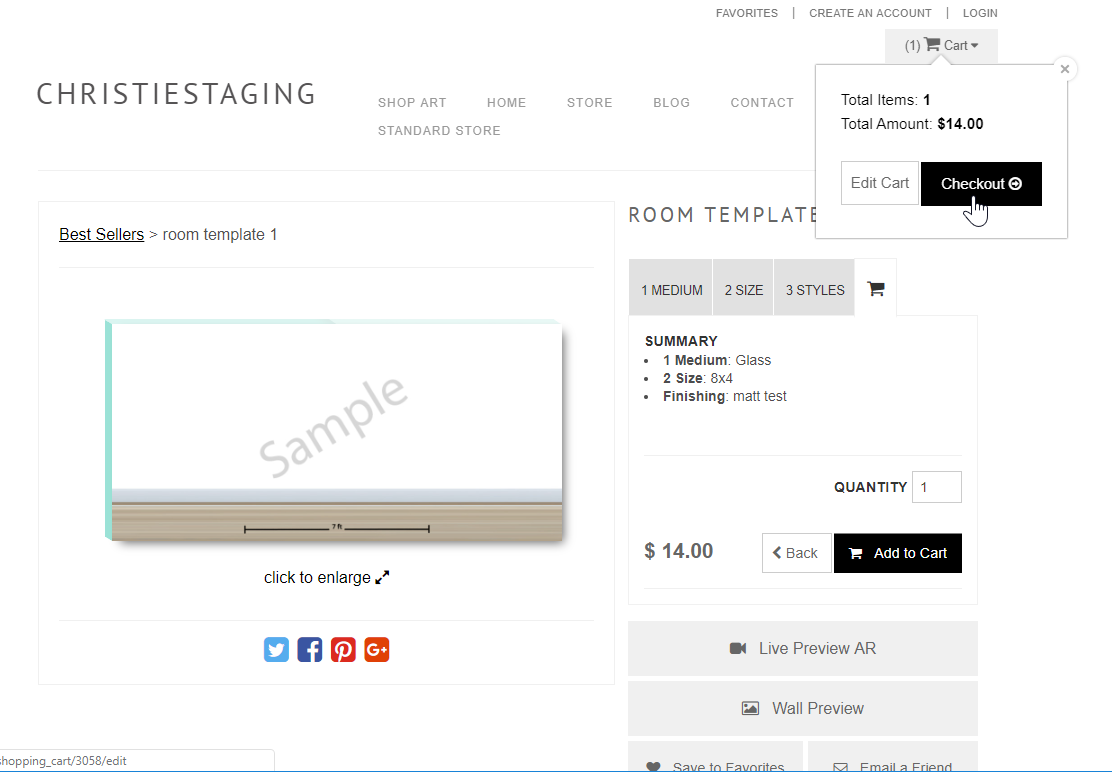Open Edit Cart from the popup

click(879, 183)
